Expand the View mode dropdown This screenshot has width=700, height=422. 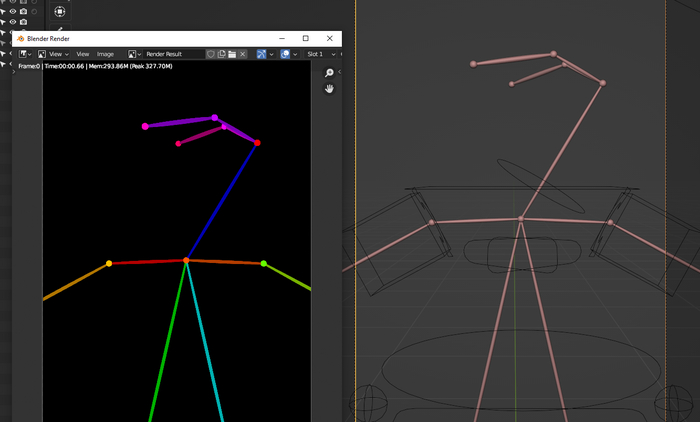pos(52,54)
